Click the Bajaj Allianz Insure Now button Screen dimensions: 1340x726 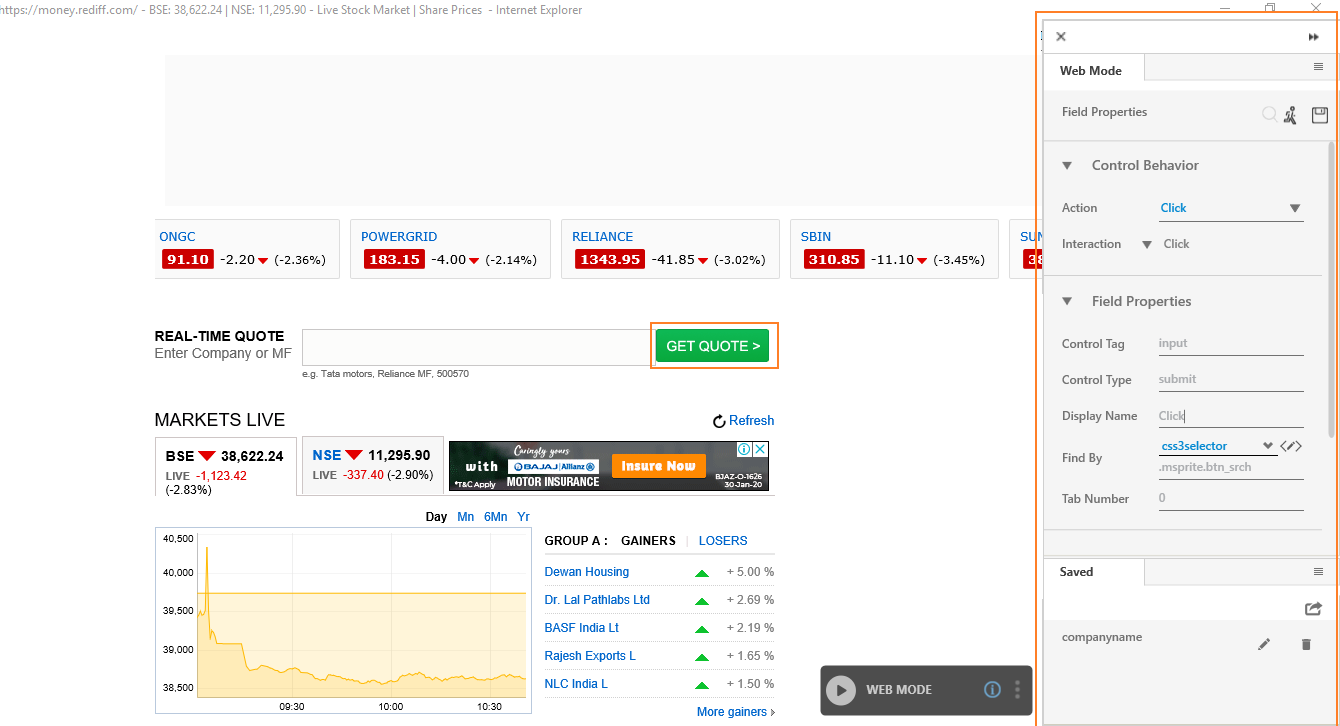(x=657, y=466)
